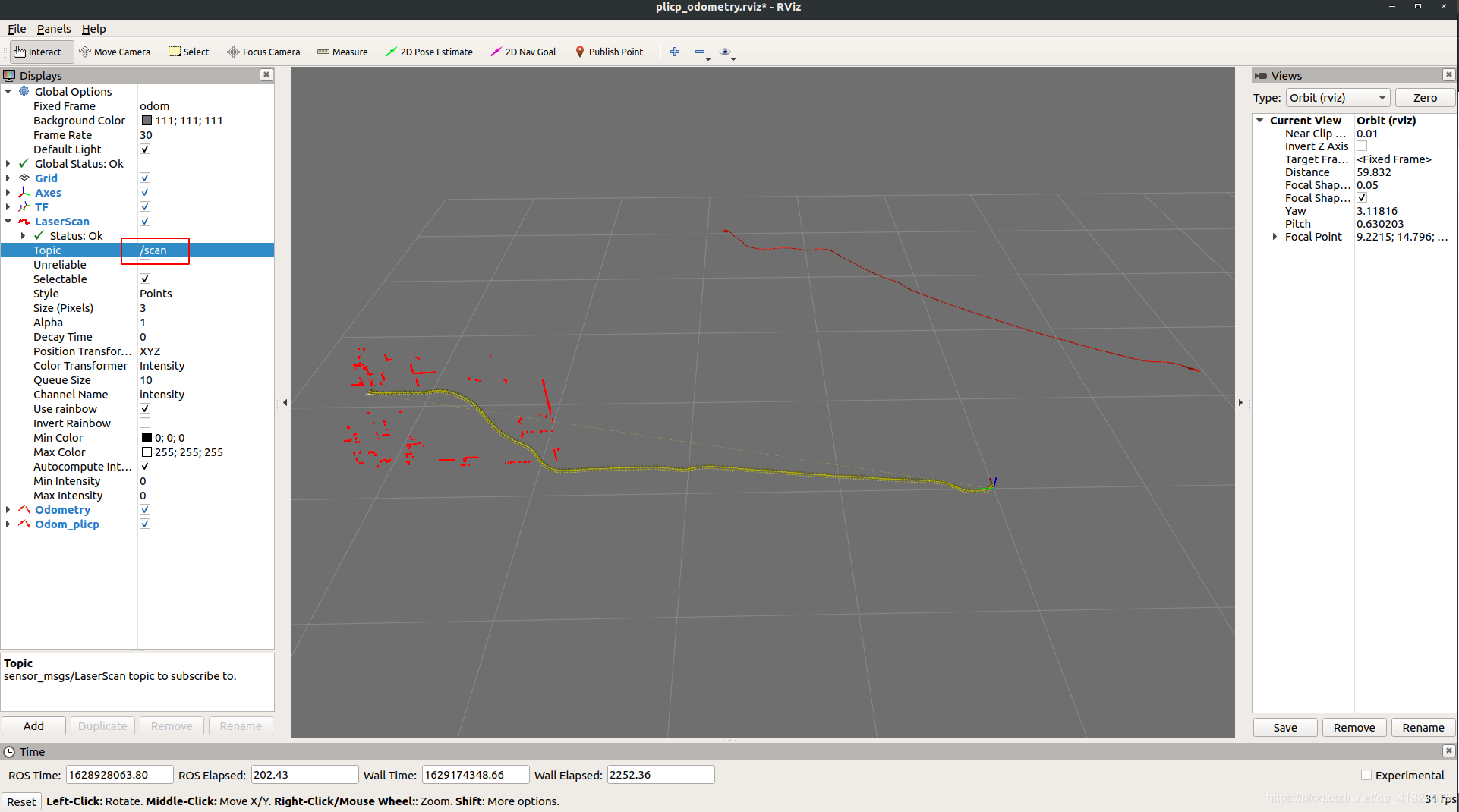Screen dimensions: 1459x812
Task: Enable the Invert Rainbow checkbox
Action: [145, 423]
